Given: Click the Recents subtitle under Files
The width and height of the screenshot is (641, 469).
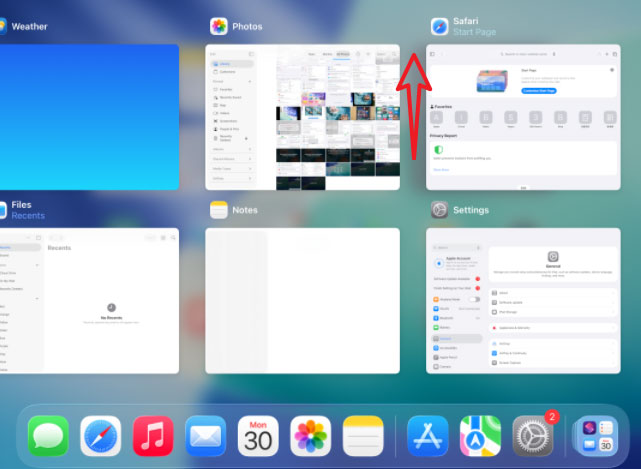Looking at the screenshot, I should point(28,215).
